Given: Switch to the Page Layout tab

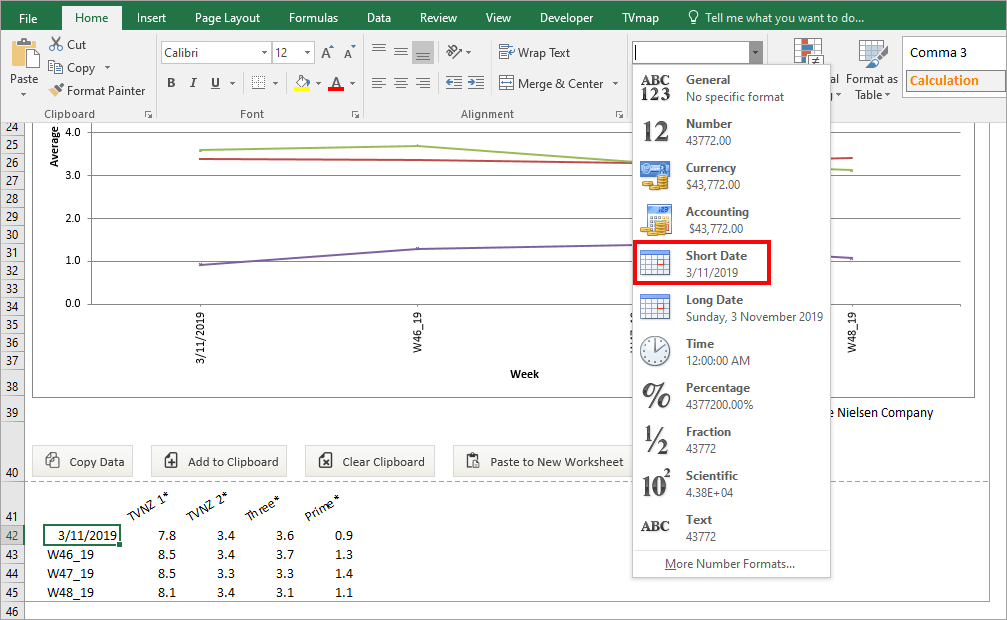Looking at the screenshot, I should coord(227,18).
